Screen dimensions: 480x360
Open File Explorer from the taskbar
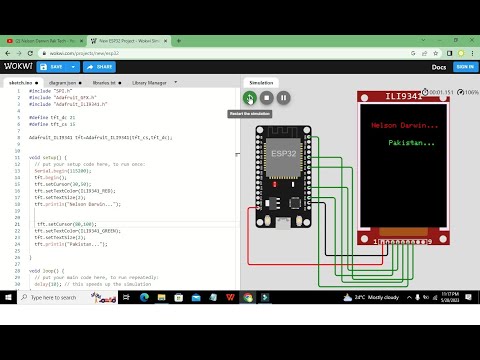click(162, 297)
